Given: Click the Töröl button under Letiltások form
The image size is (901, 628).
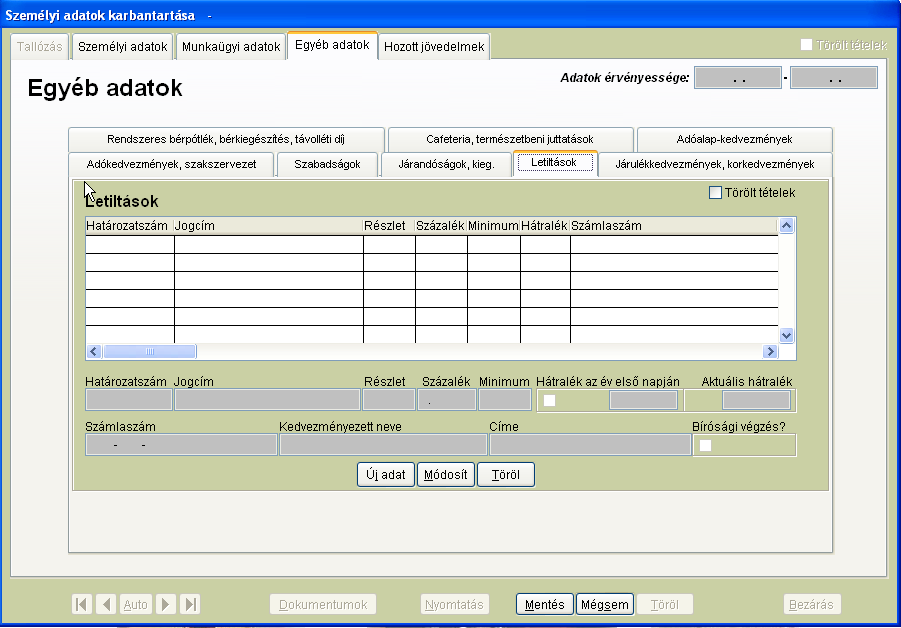Looking at the screenshot, I should tap(506, 475).
